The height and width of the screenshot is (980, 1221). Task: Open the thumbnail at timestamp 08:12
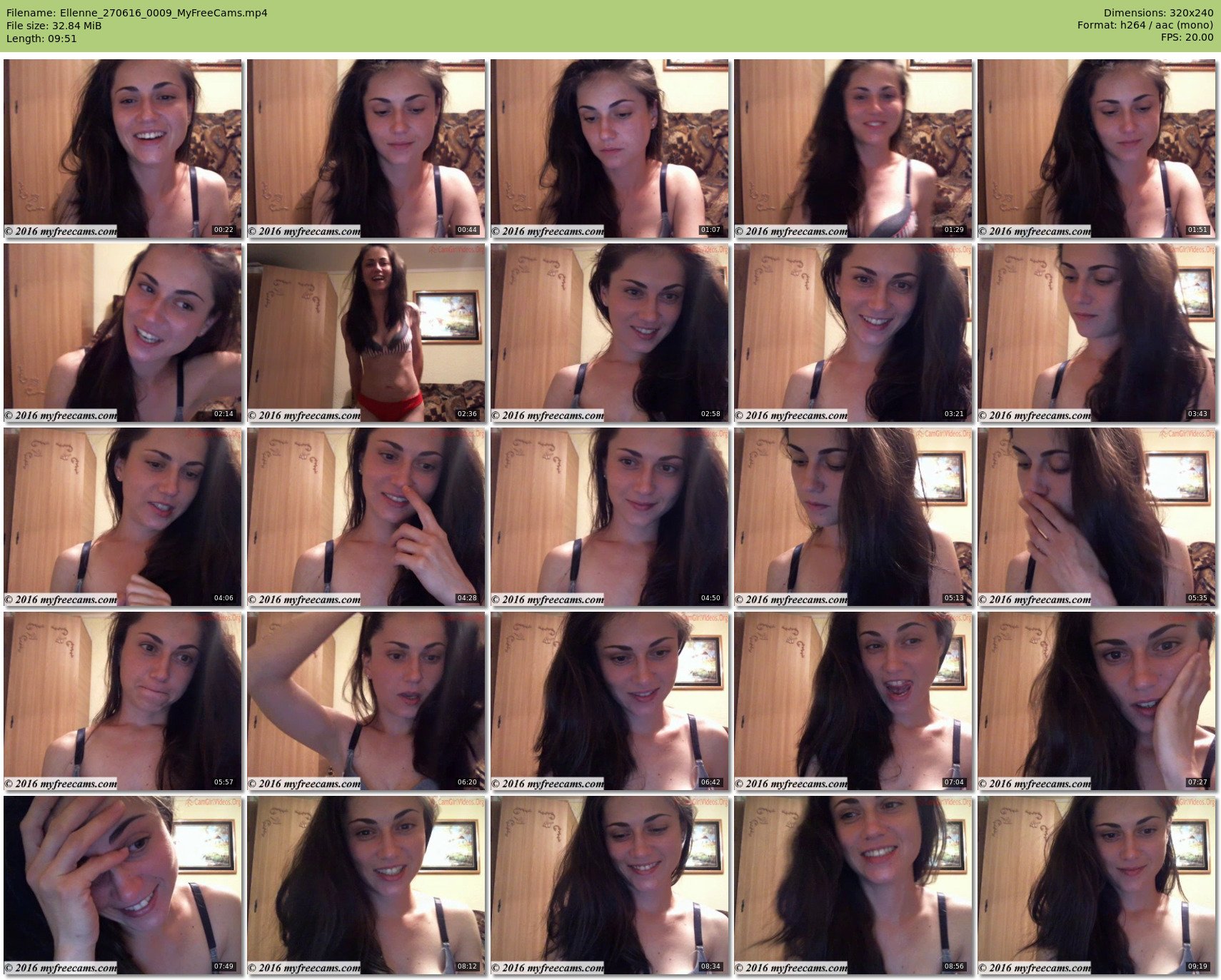(x=366, y=885)
